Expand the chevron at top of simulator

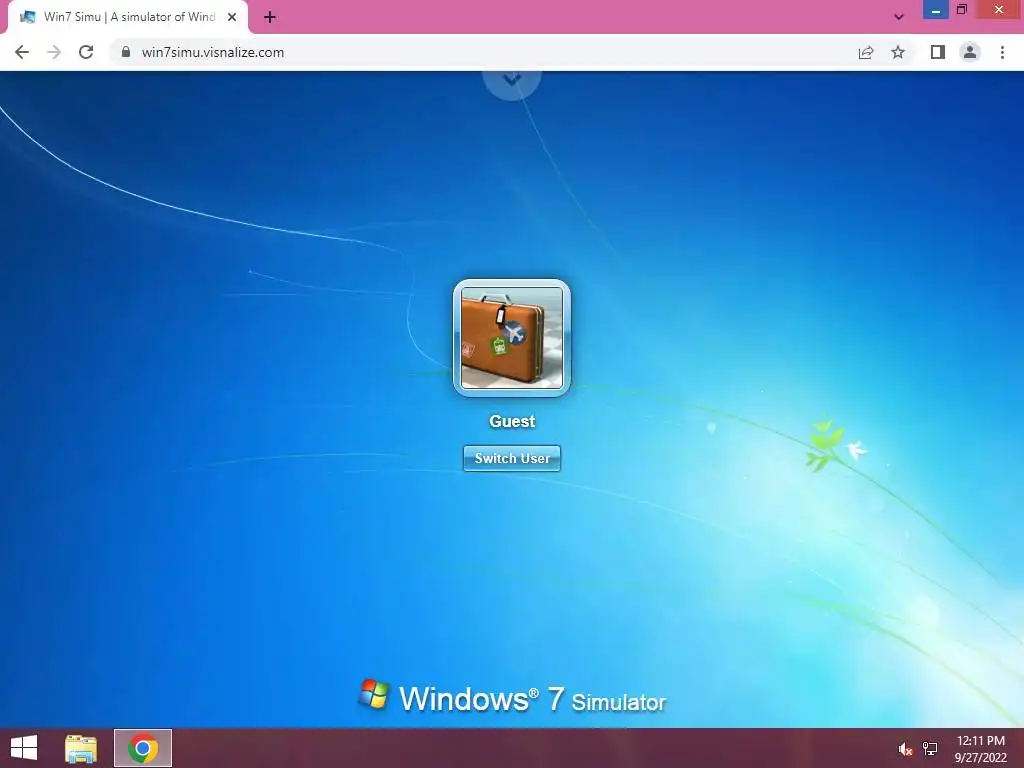coord(511,80)
